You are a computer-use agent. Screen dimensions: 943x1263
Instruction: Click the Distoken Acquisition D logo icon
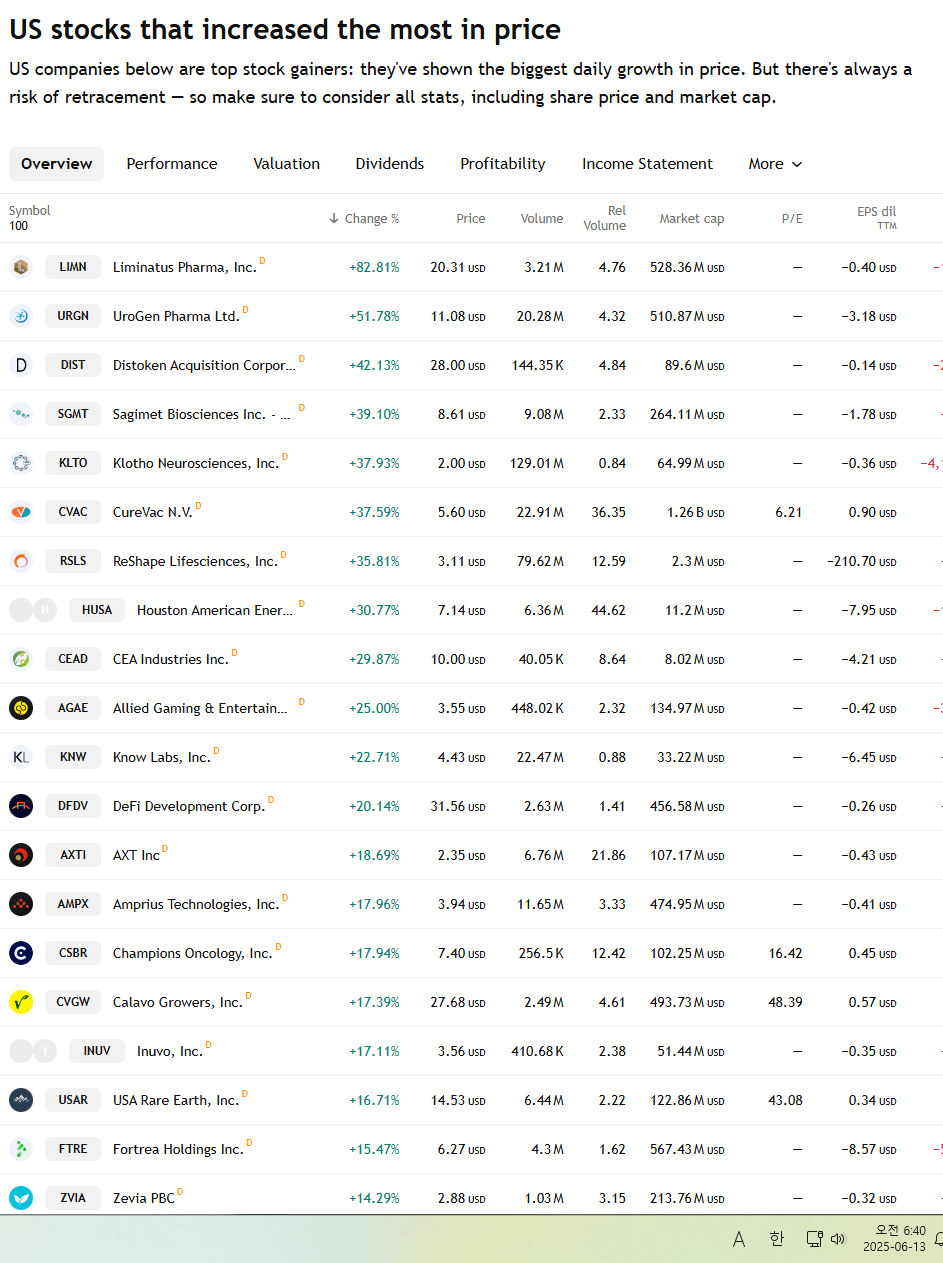(x=21, y=365)
